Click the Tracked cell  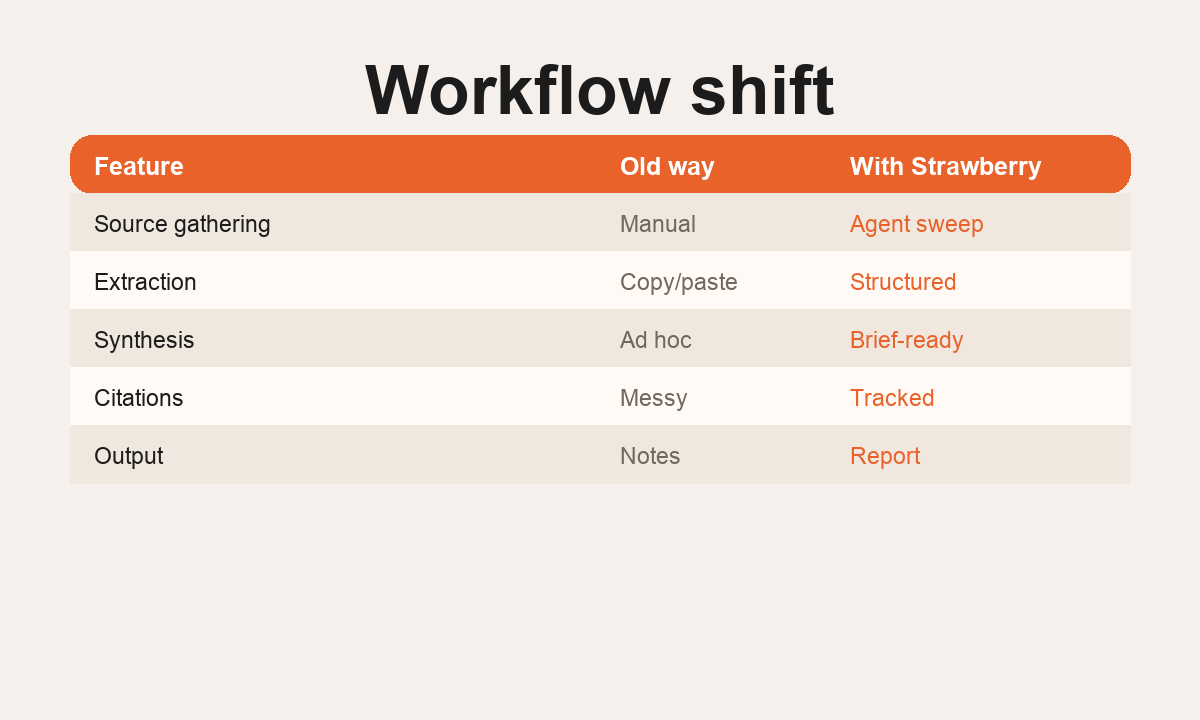[892, 398]
